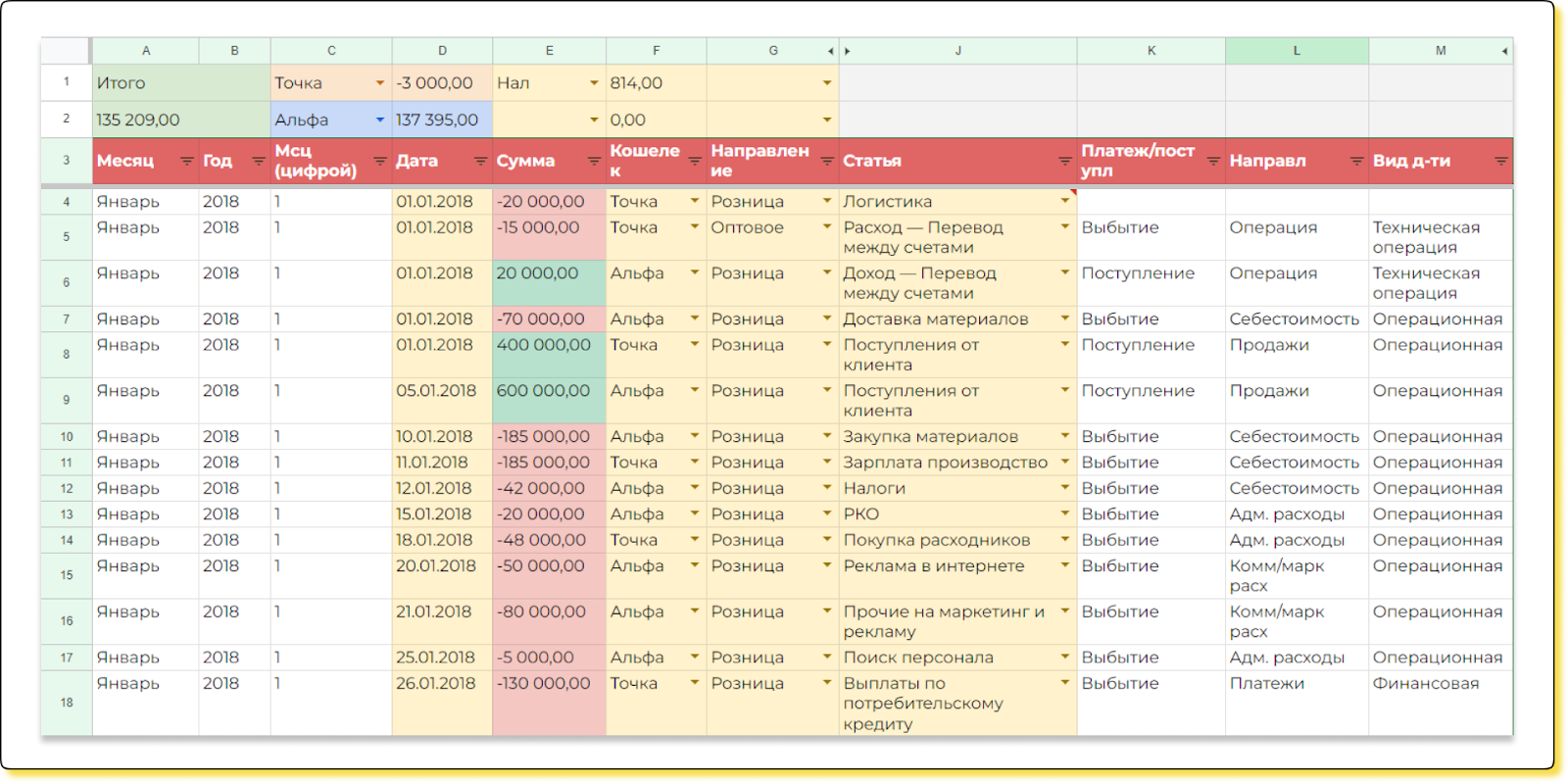Screen dimensions: 1568x783
Task: Click the Платеж/поступл column filter icon
Action: (x=1213, y=161)
